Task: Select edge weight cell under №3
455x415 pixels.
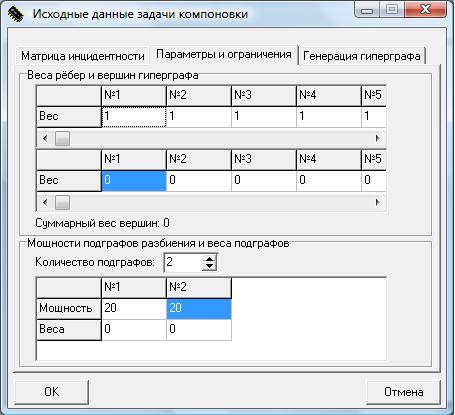Action: pos(264,117)
